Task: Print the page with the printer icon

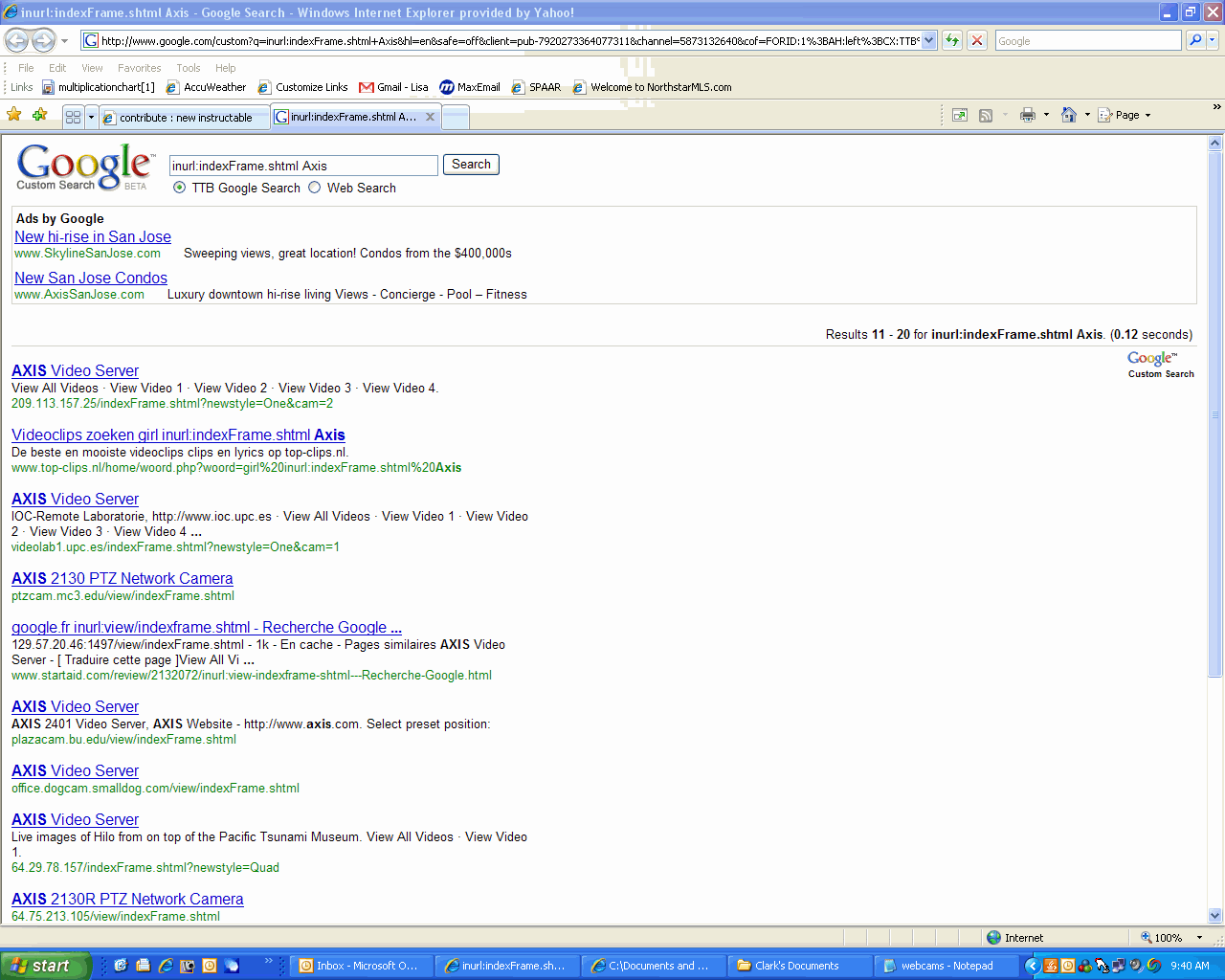Action: [x=1028, y=115]
